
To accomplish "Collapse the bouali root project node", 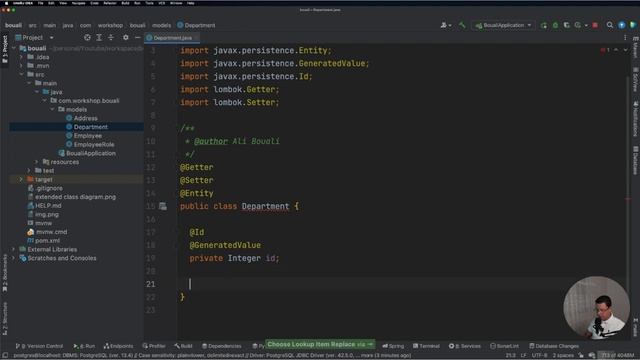I will click(x=14, y=48).
